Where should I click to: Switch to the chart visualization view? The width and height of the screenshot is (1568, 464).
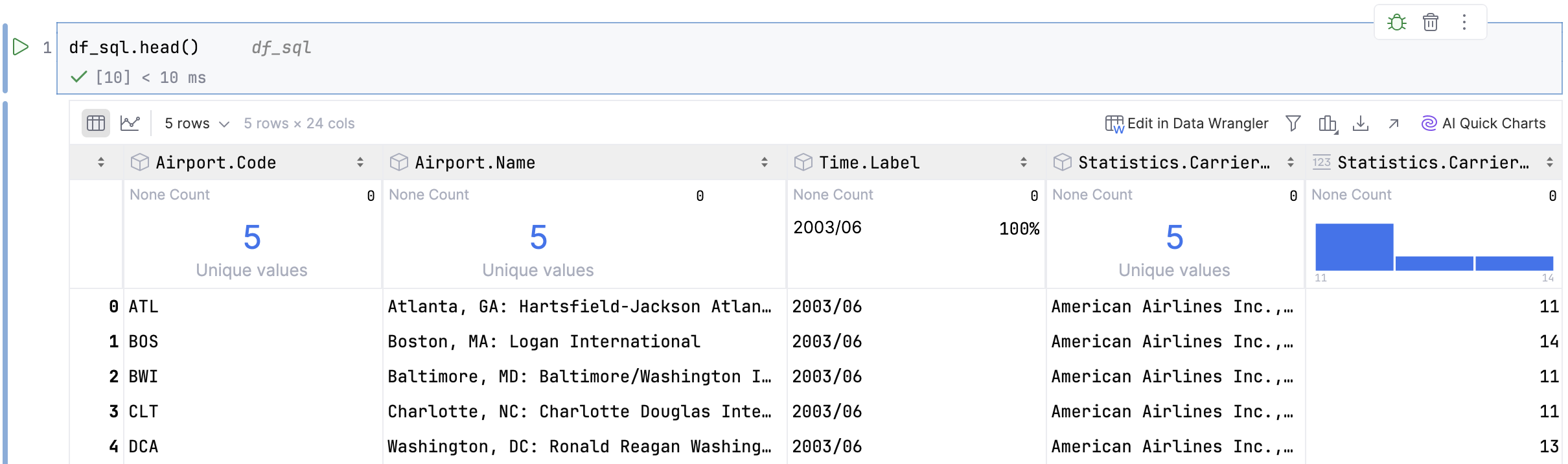(130, 122)
